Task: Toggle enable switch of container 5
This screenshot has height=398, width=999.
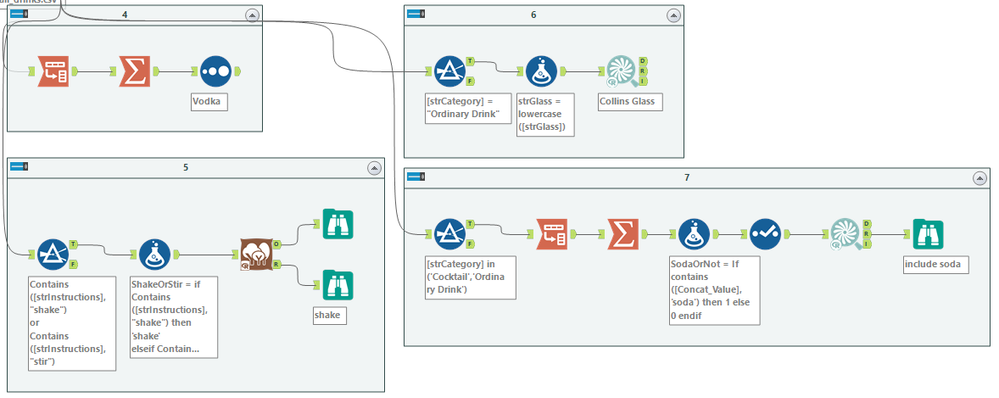Action: click(x=20, y=167)
